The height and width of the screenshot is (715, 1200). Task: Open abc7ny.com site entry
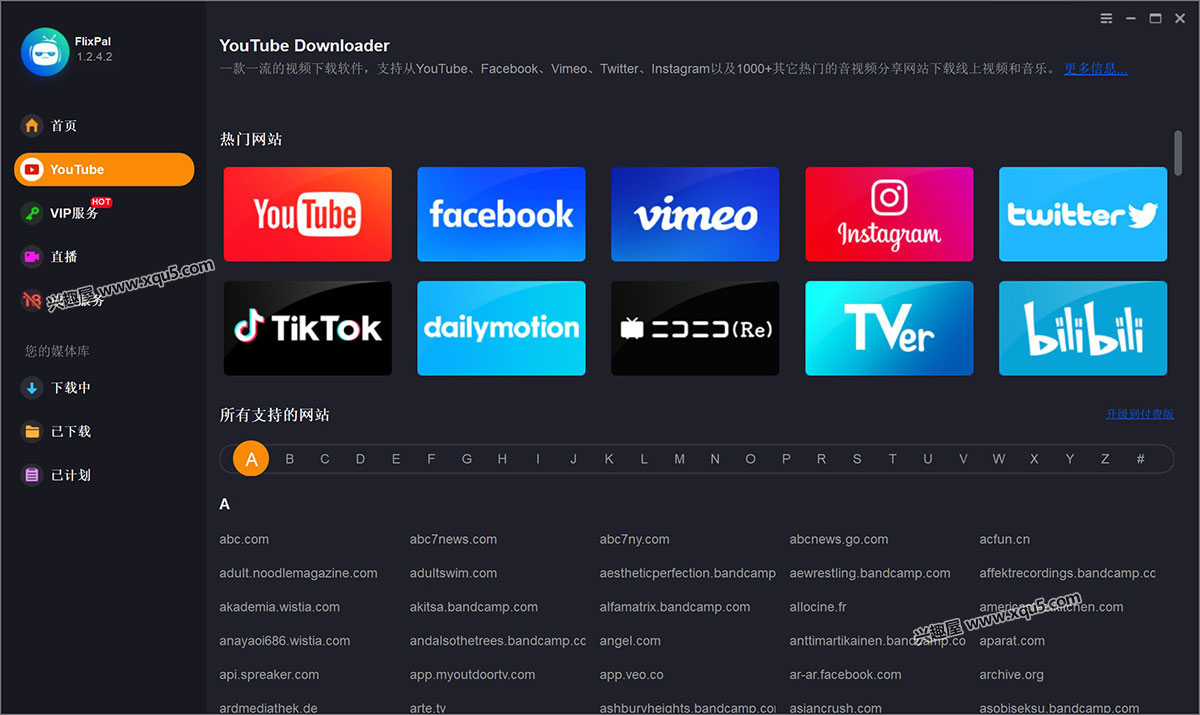(634, 539)
